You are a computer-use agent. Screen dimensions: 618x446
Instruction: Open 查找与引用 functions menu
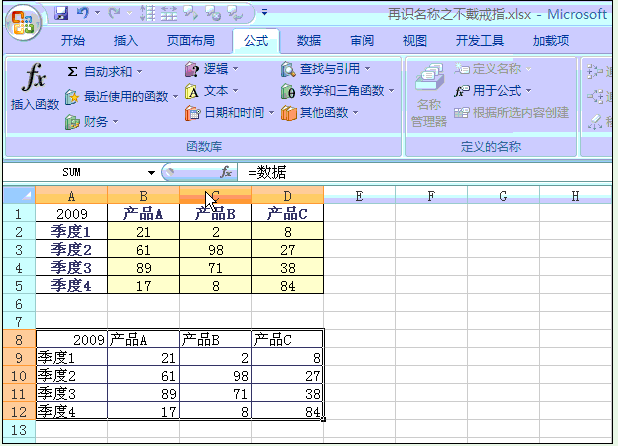(326, 69)
